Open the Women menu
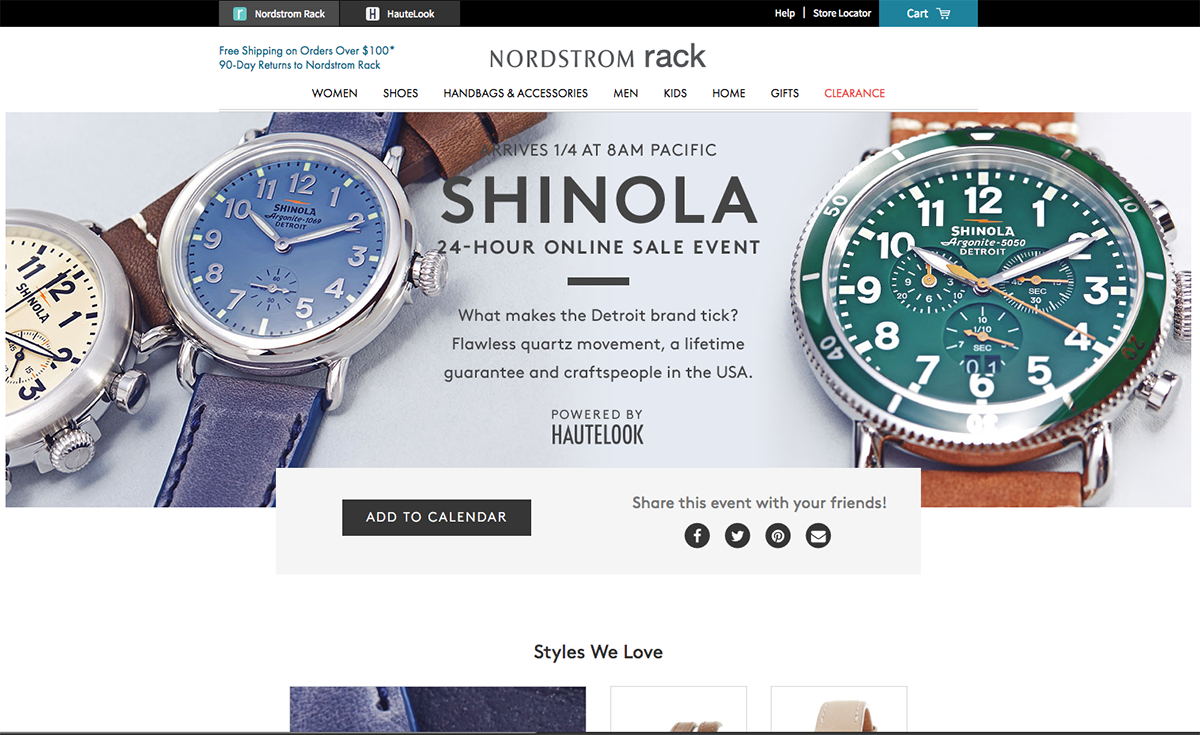 (x=335, y=93)
